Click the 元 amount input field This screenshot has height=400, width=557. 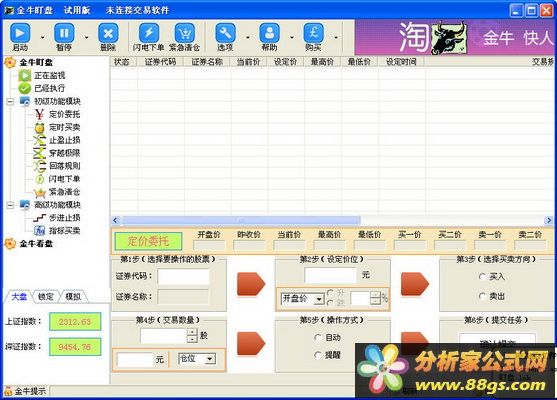tap(135, 360)
